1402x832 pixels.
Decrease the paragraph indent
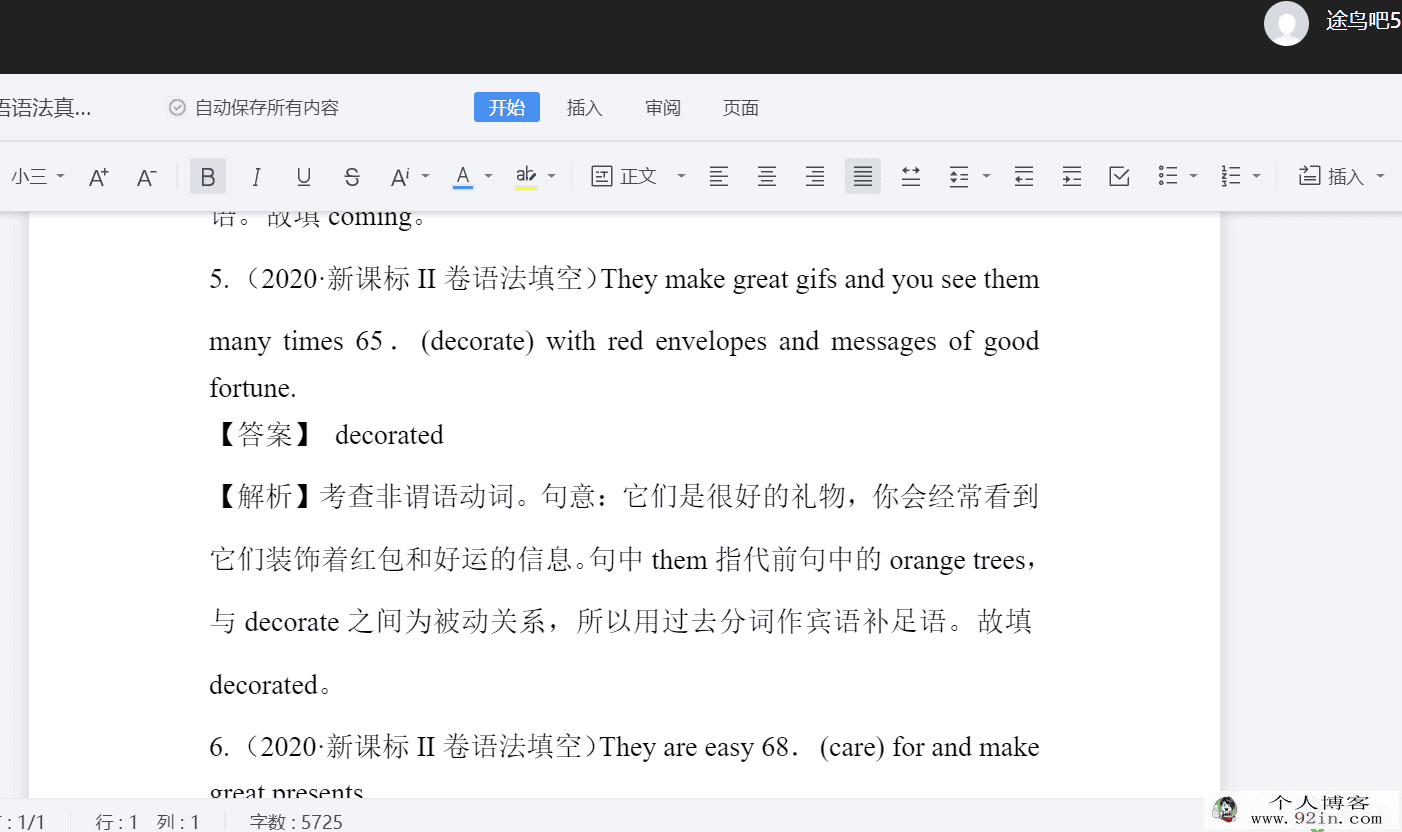pos(1024,177)
